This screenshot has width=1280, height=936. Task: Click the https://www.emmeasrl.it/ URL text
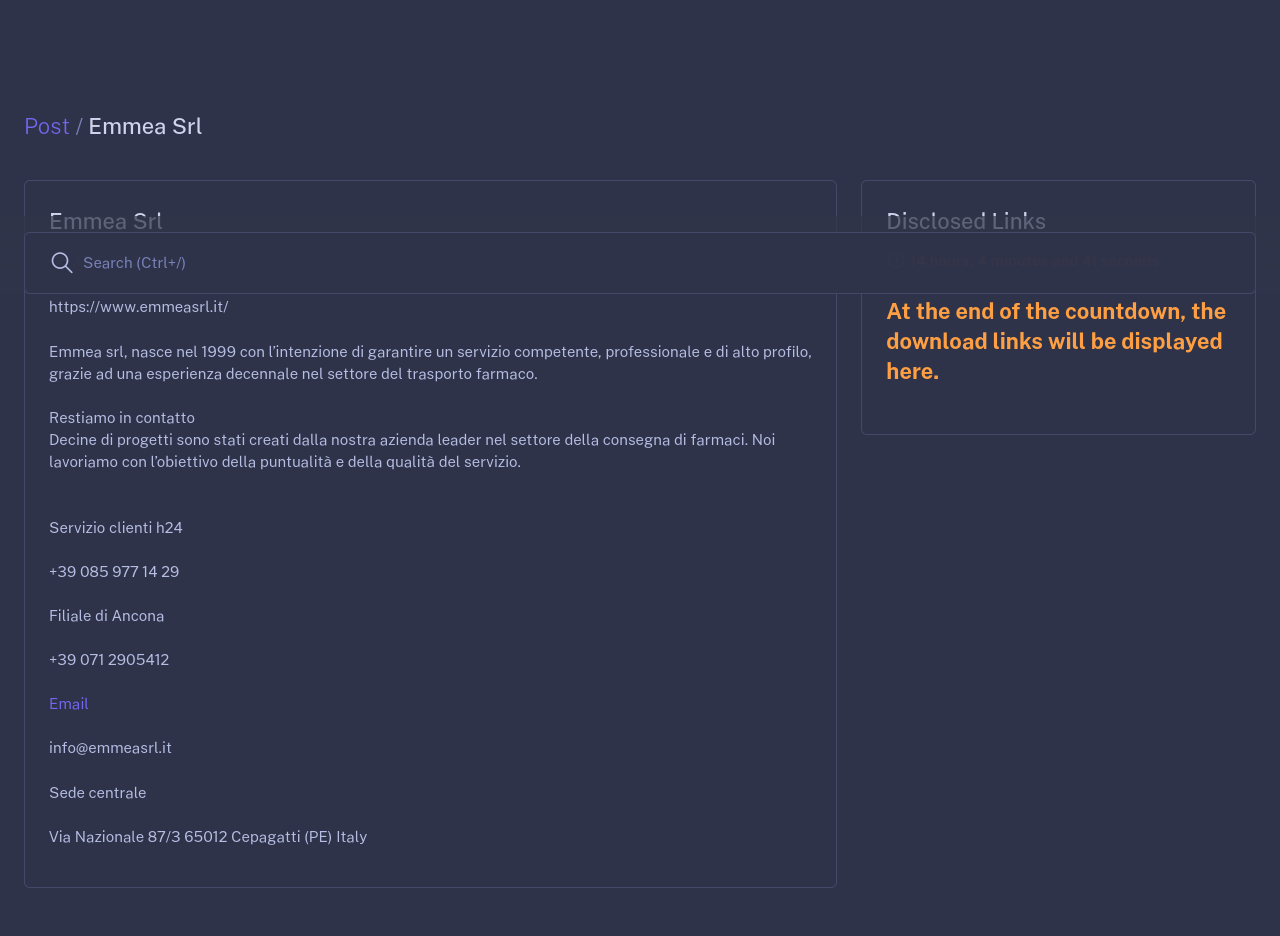click(139, 307)
